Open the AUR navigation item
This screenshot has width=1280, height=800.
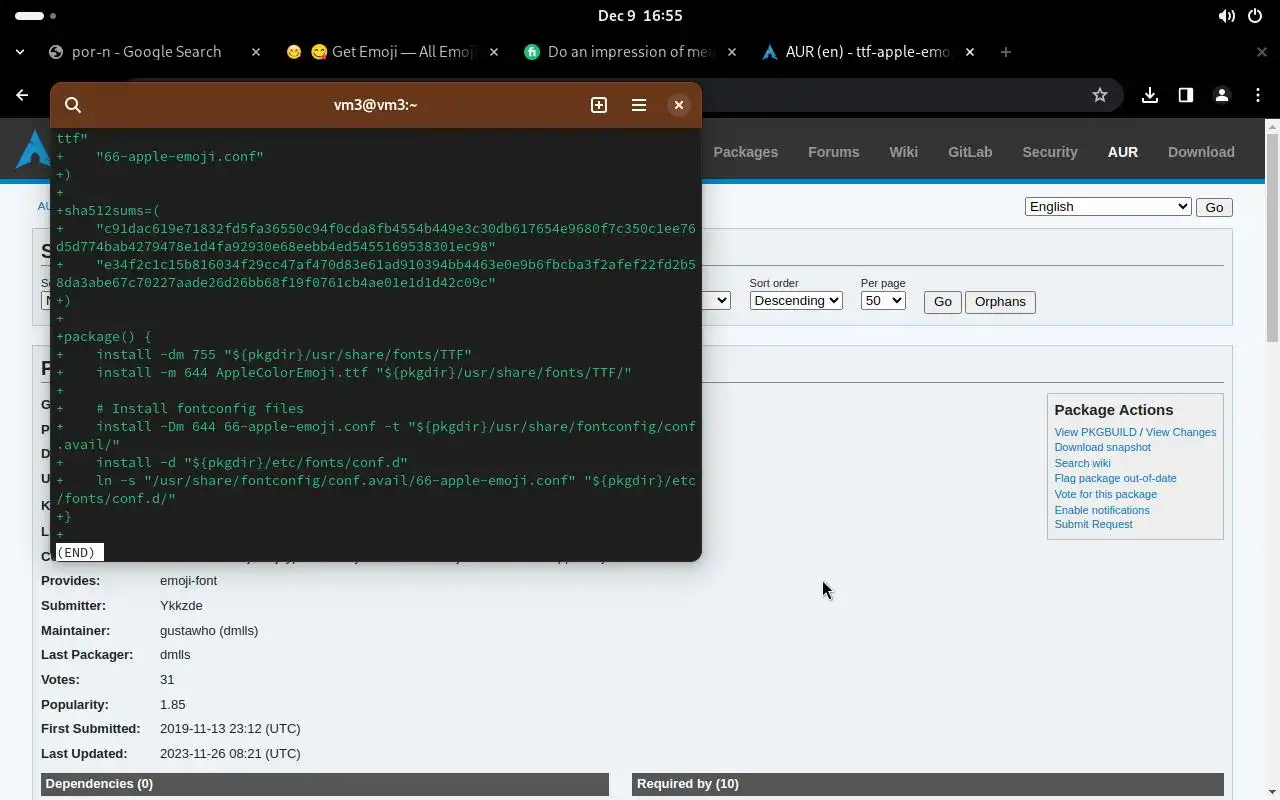pos(1122,152)
